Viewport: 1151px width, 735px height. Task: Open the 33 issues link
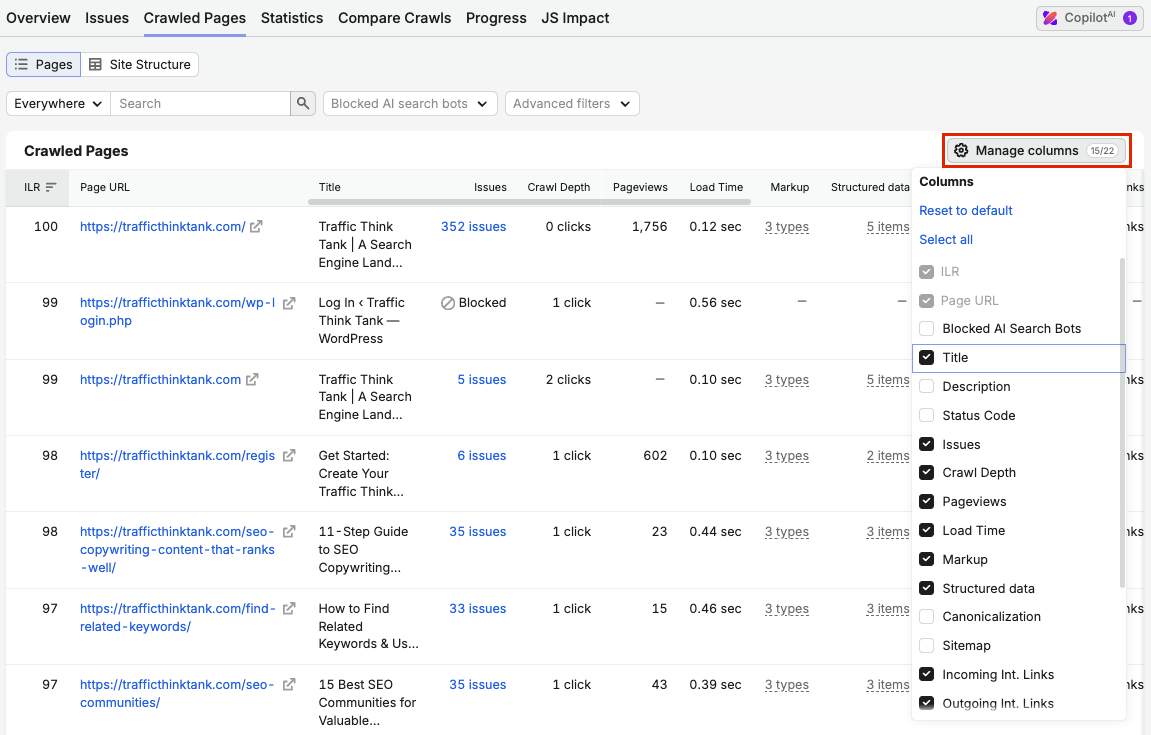coord(477,608)
